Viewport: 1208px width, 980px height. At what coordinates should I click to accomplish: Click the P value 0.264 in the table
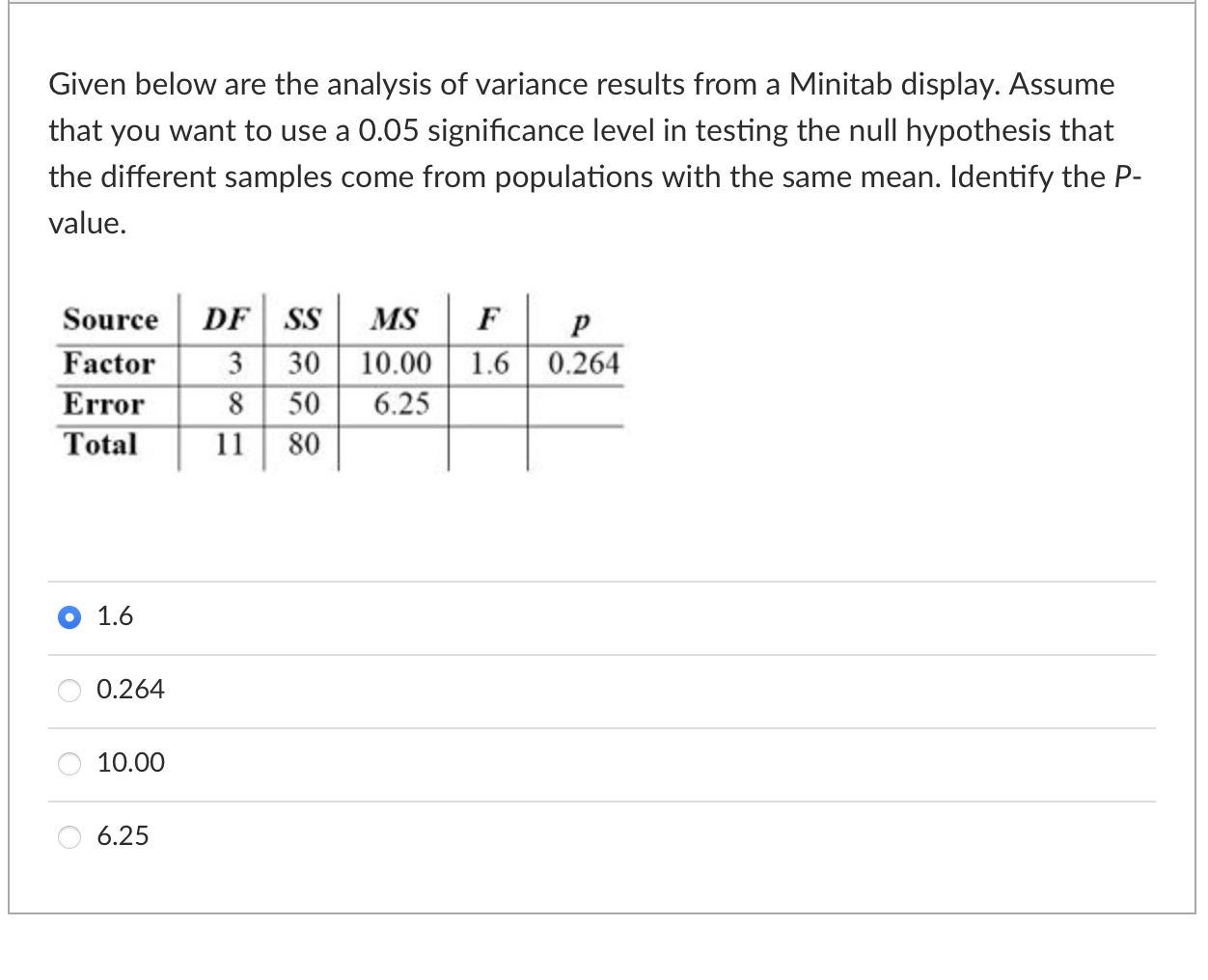click(x=585, y=364)
